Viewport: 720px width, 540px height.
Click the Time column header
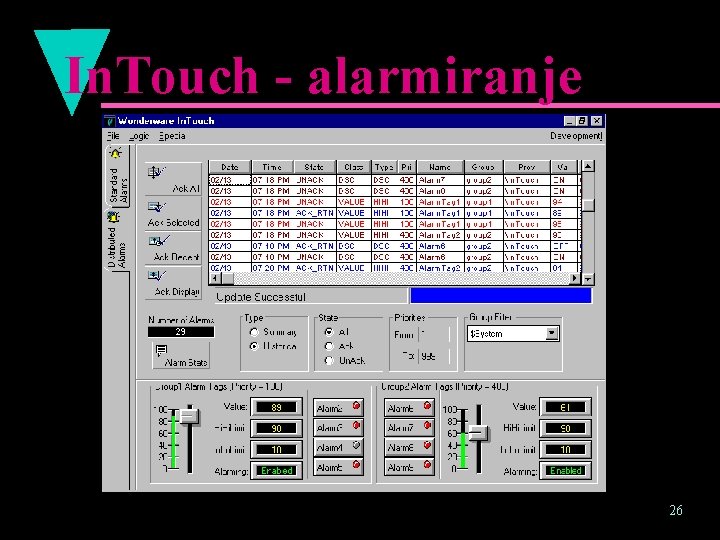coord(272,167)
